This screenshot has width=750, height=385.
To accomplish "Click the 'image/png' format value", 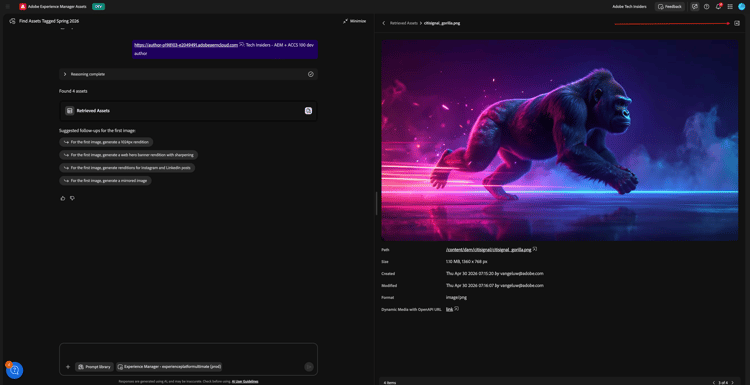I will point(456,297).
